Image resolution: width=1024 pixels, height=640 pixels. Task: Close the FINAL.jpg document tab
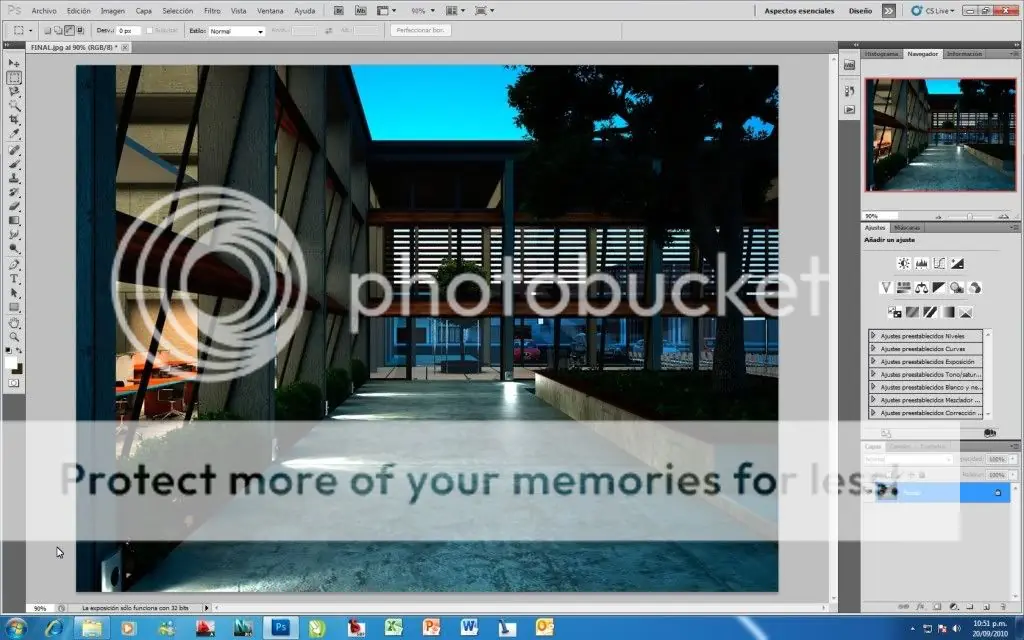tap(125, 47)
